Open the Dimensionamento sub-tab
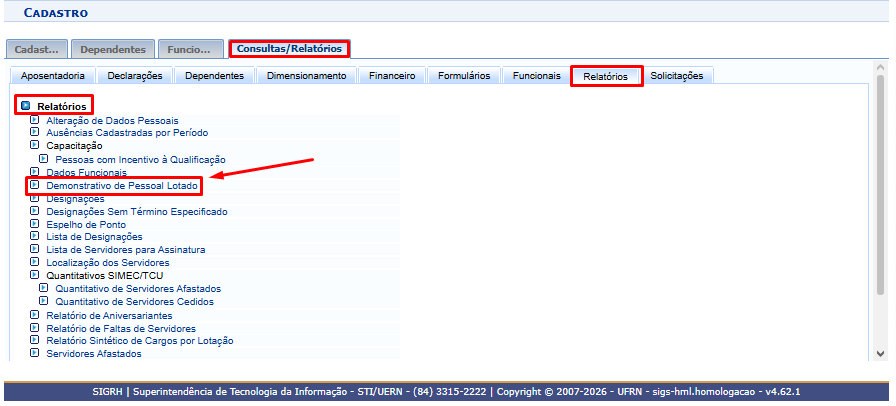This screenshot has width=896, height=406. click(306, 75)
